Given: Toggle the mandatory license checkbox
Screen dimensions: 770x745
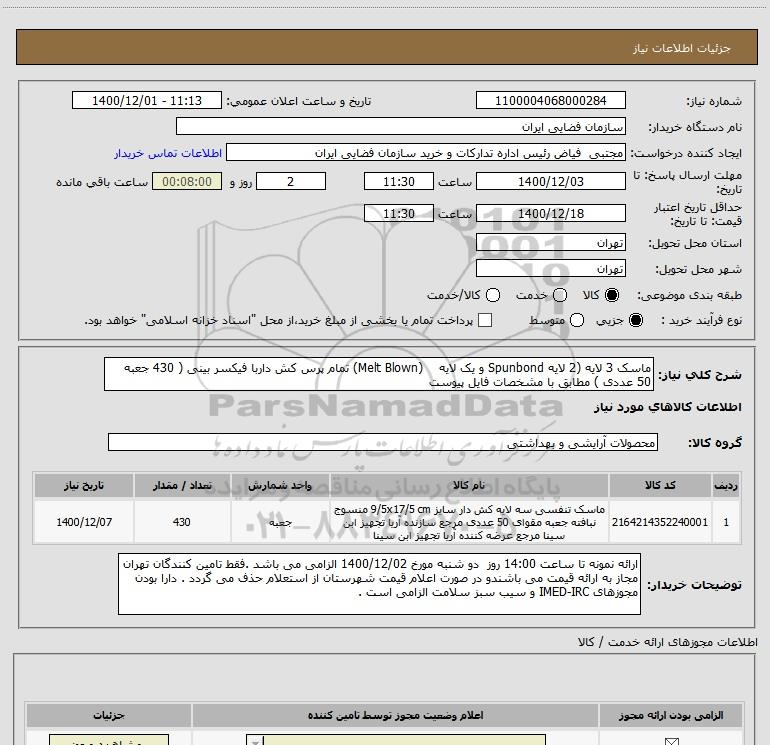Looking at the screenshot, I should pos(671,742).
